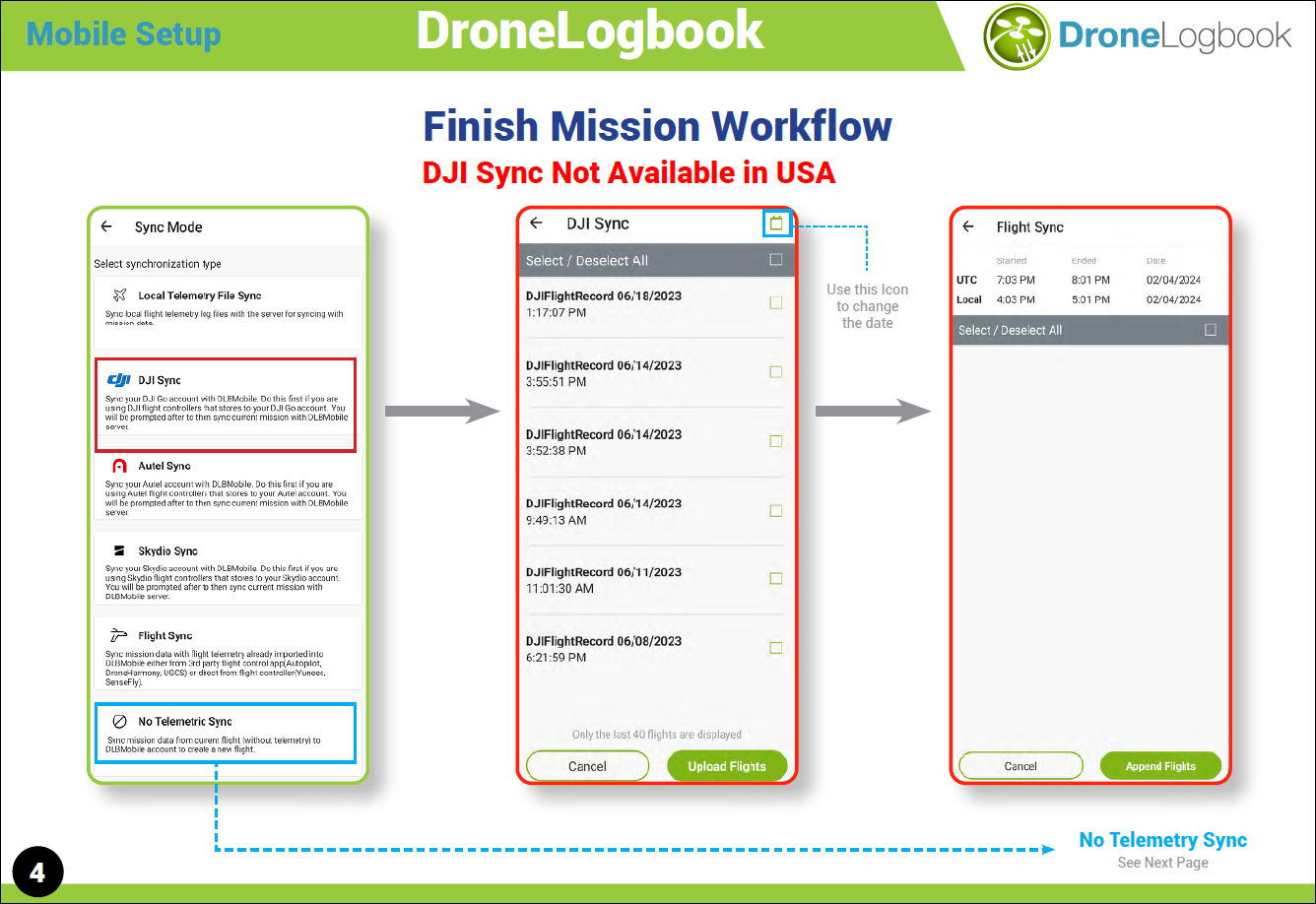Tap the Upload Flights button
Screen dimensions: 1316x904
(x=727, y=766)
